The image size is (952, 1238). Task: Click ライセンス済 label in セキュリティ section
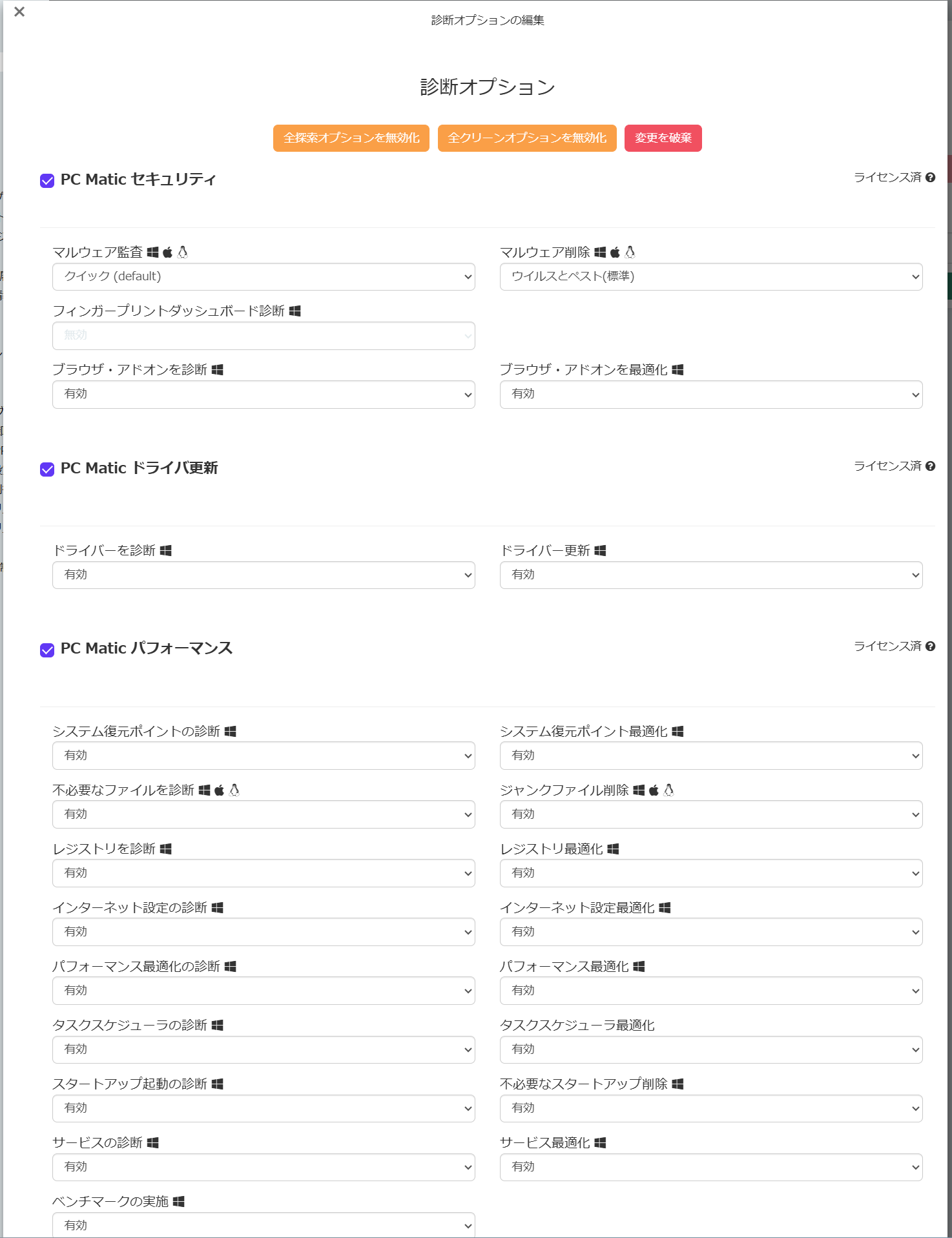click(x=887, y=178)
